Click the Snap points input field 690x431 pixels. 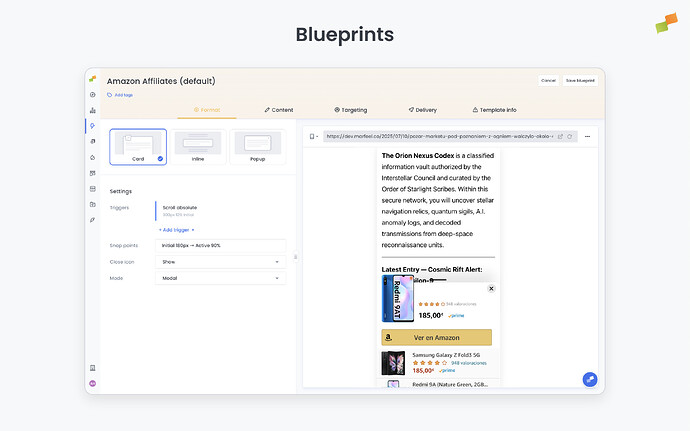click(220, 246)
